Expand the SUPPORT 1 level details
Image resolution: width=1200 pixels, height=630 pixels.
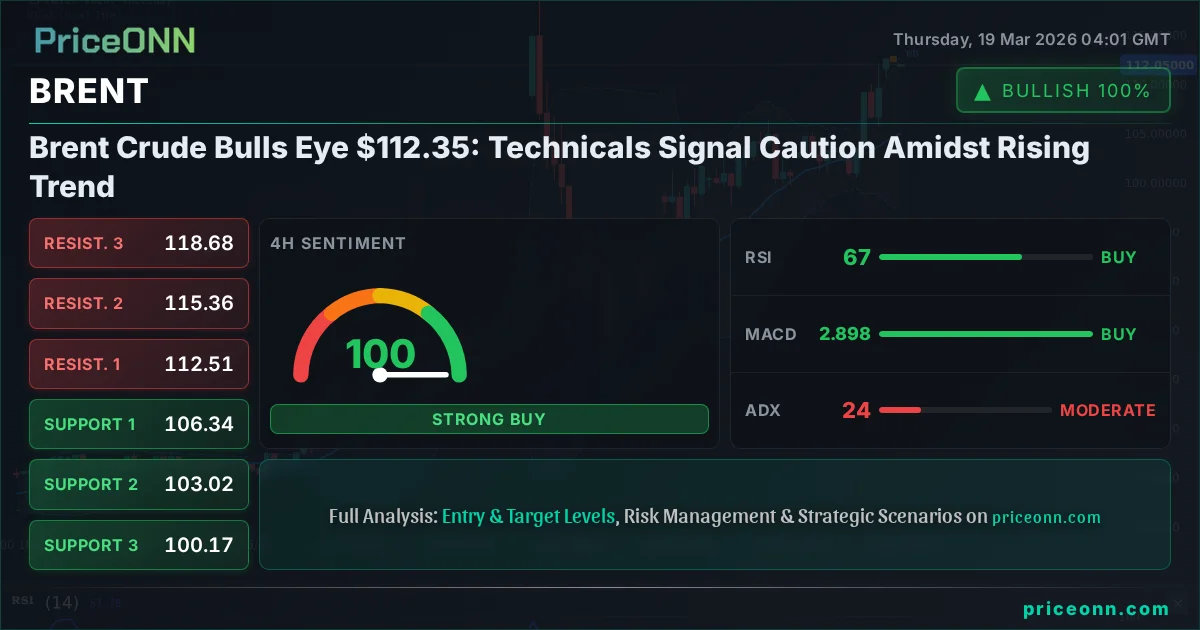point(138,424)
